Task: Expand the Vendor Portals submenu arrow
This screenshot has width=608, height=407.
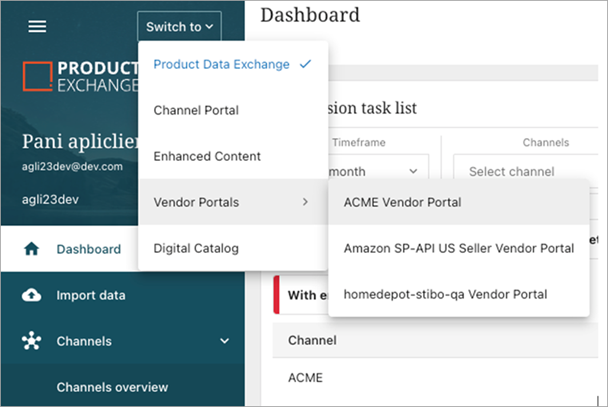Action: [x=305, y=202]
